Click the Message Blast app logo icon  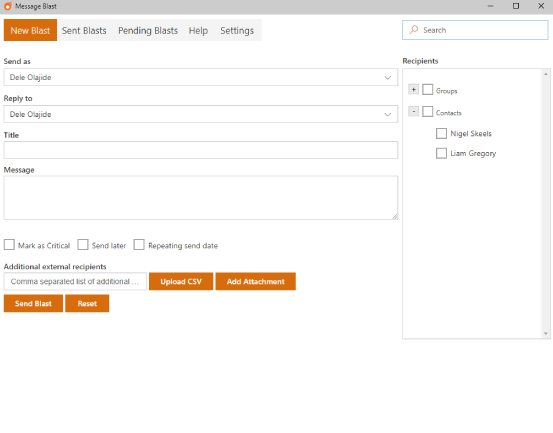8,6
